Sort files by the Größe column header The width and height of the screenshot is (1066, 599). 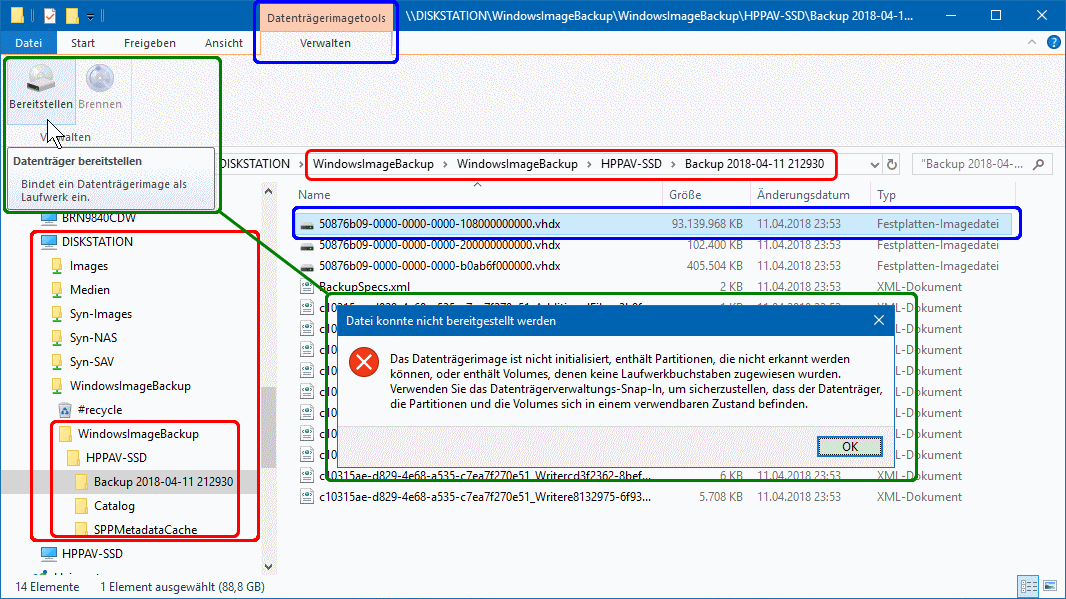pyautogui.click(x=685, y=195)
